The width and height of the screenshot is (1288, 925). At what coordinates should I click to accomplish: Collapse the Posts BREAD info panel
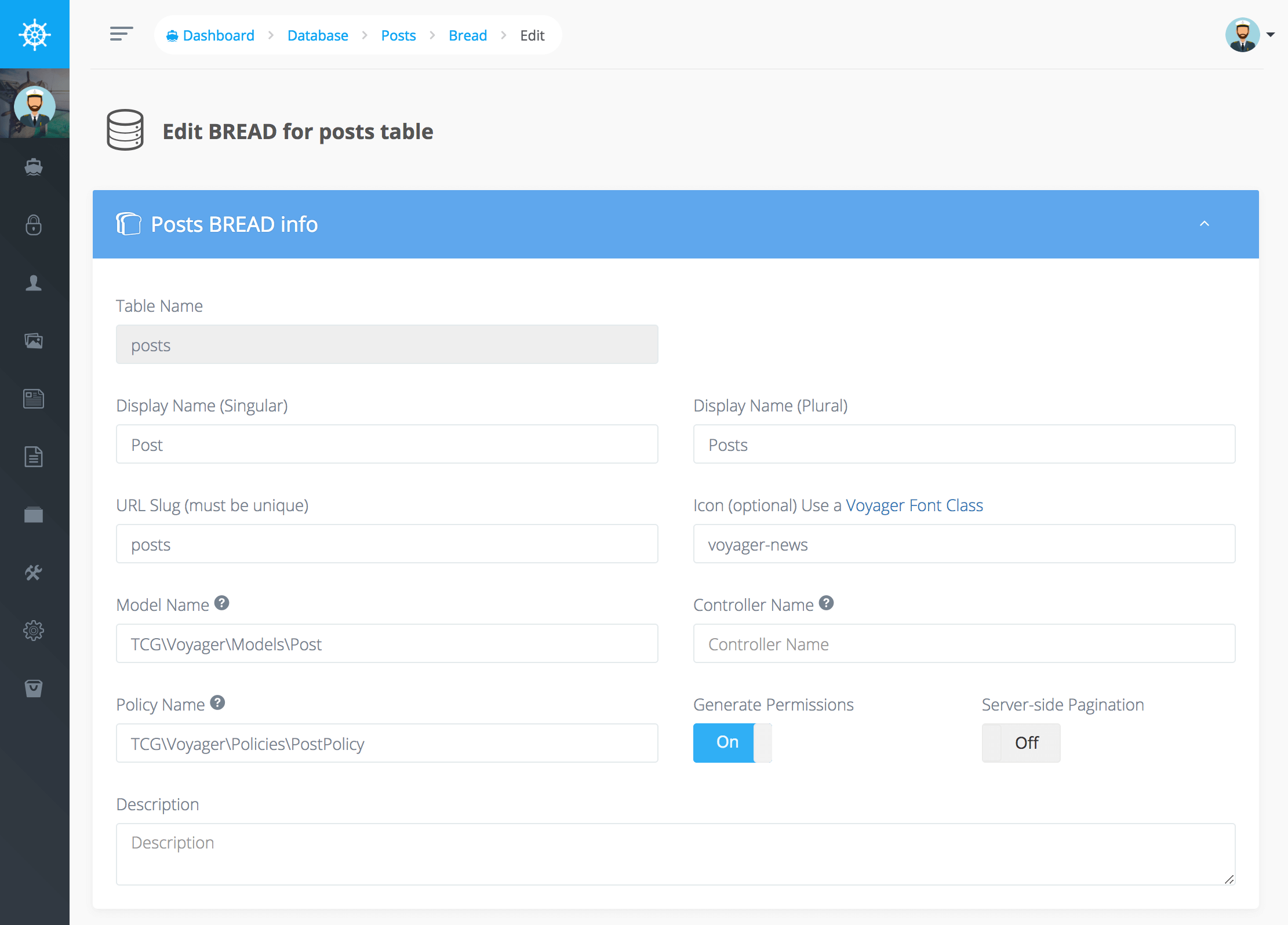[1204, 224]
